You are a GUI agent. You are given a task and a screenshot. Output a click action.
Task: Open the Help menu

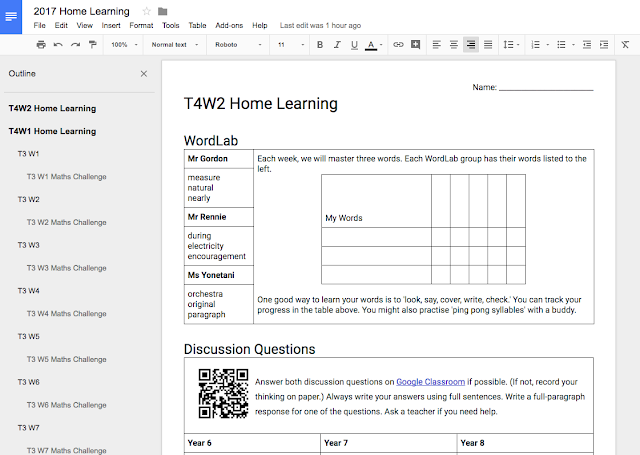click(260, 25)
